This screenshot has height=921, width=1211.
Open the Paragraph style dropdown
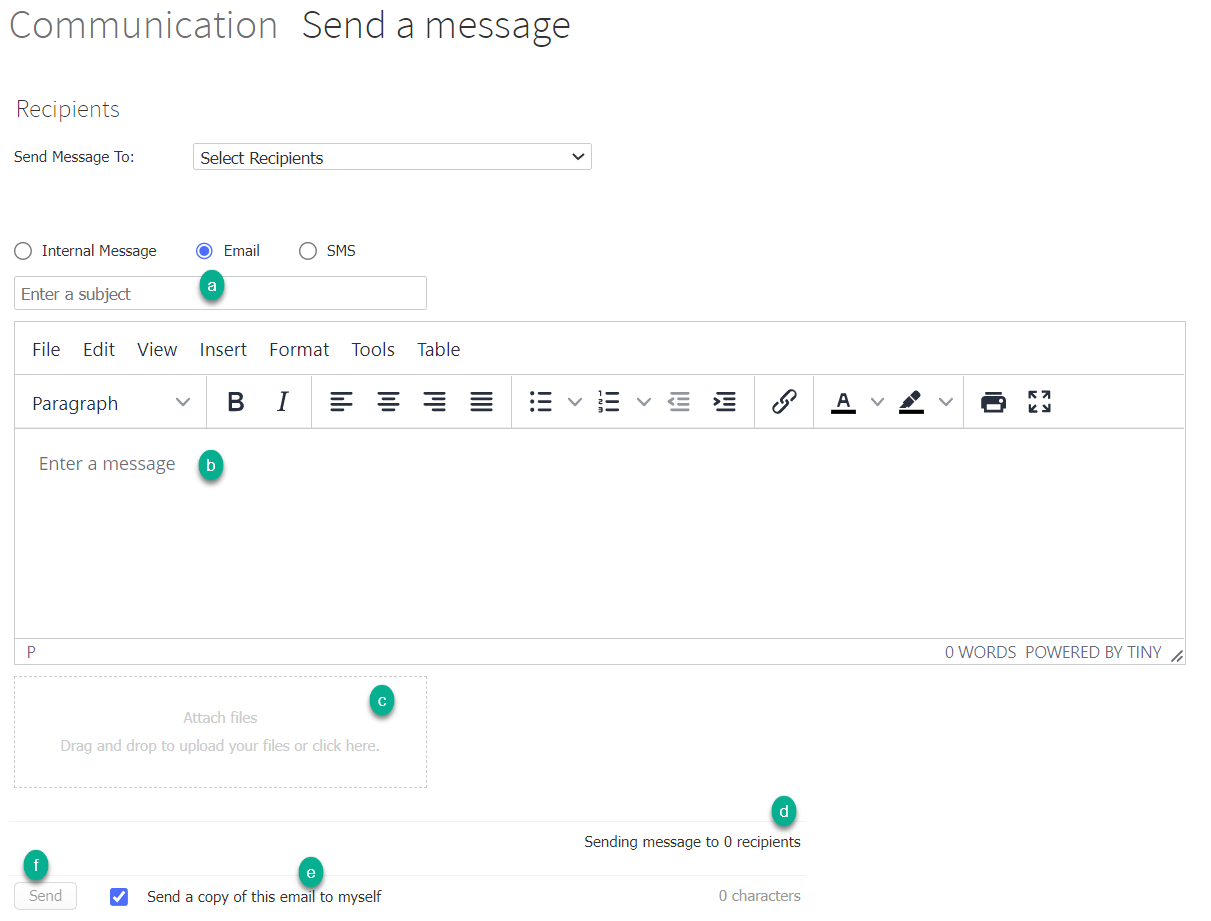109,401
